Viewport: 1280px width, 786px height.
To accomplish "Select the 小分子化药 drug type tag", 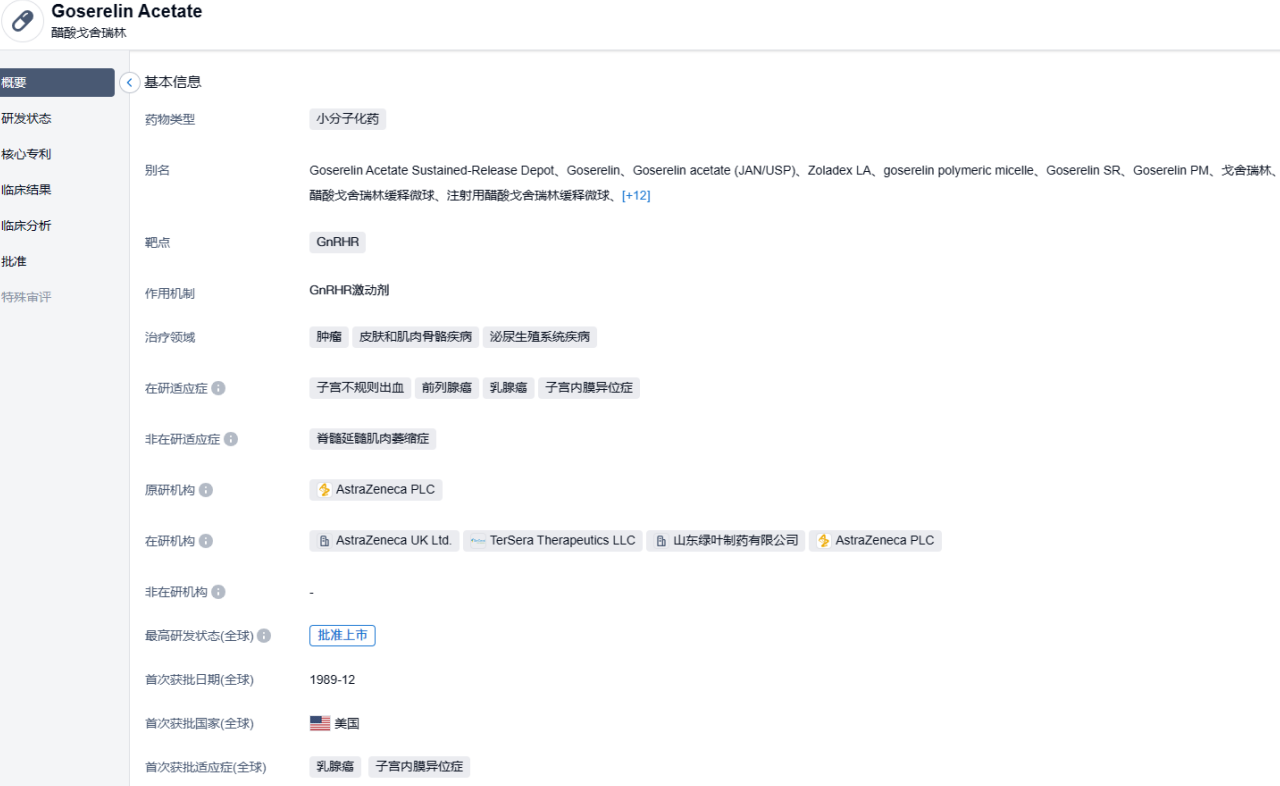I will [347, 119].
